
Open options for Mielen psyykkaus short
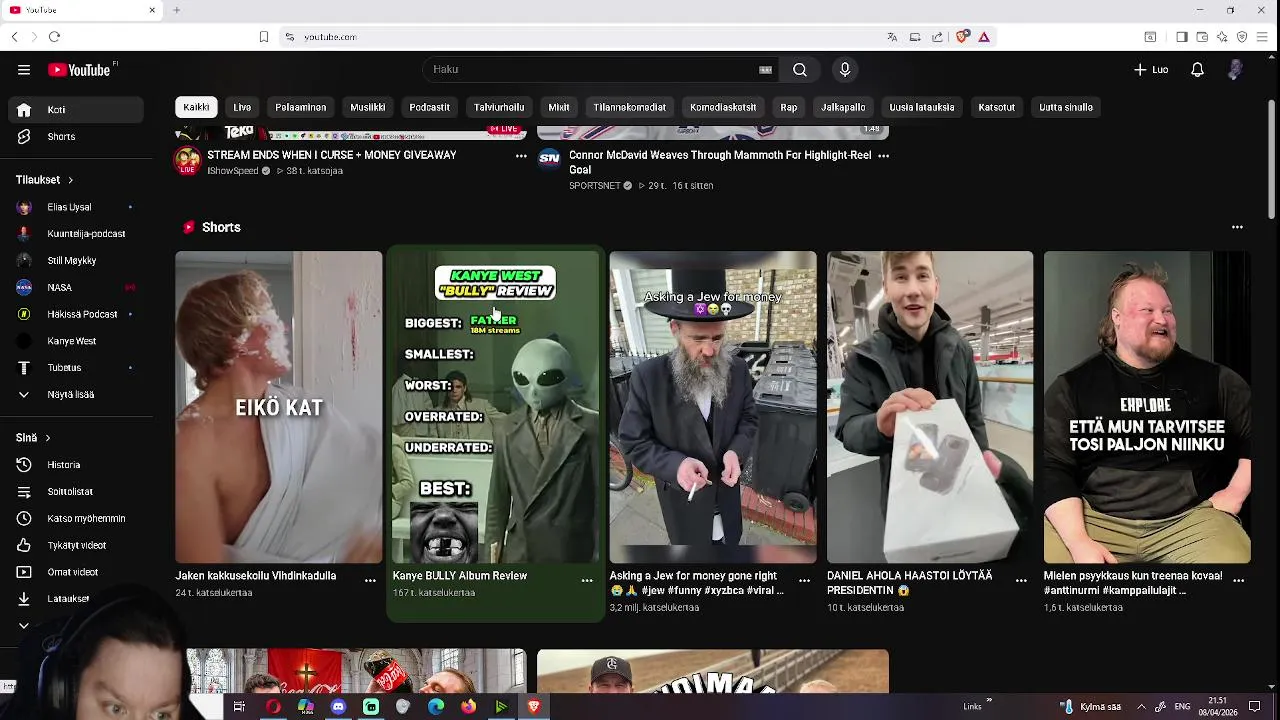tap(1238, 580)
